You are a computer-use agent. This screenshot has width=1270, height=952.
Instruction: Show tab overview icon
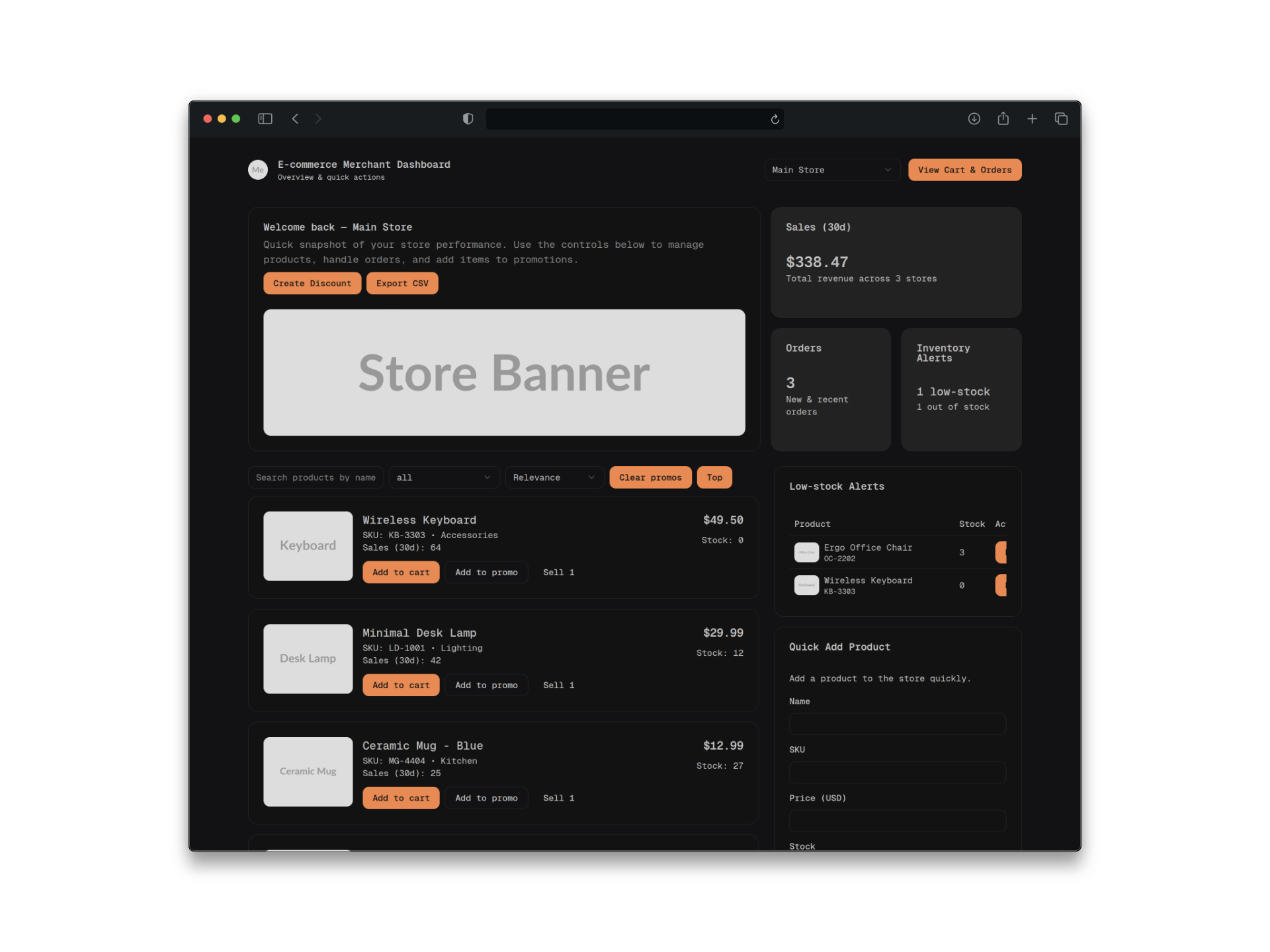[x=1061, y=119]
